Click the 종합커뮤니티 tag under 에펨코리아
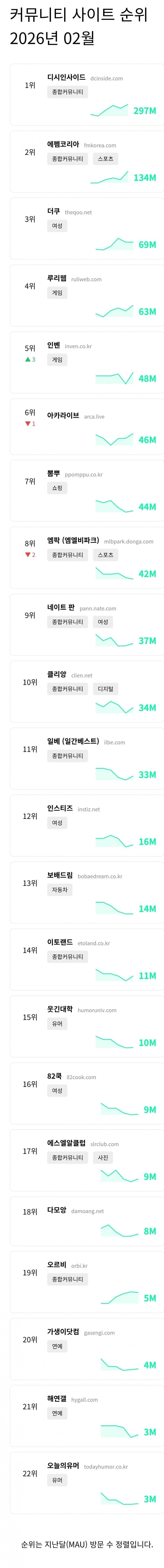The height and width of the screenshot is (1568, 164). coord(67,159)
